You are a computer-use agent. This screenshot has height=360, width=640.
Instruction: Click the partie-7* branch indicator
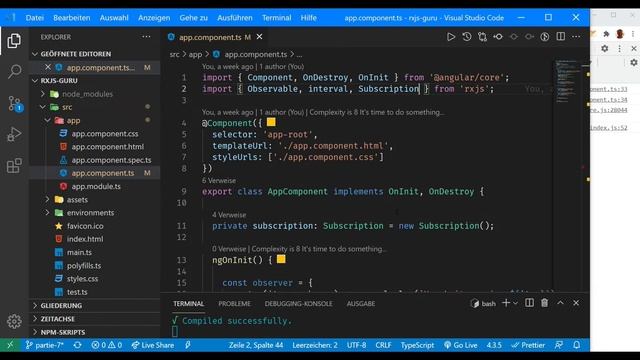[44, 345]
